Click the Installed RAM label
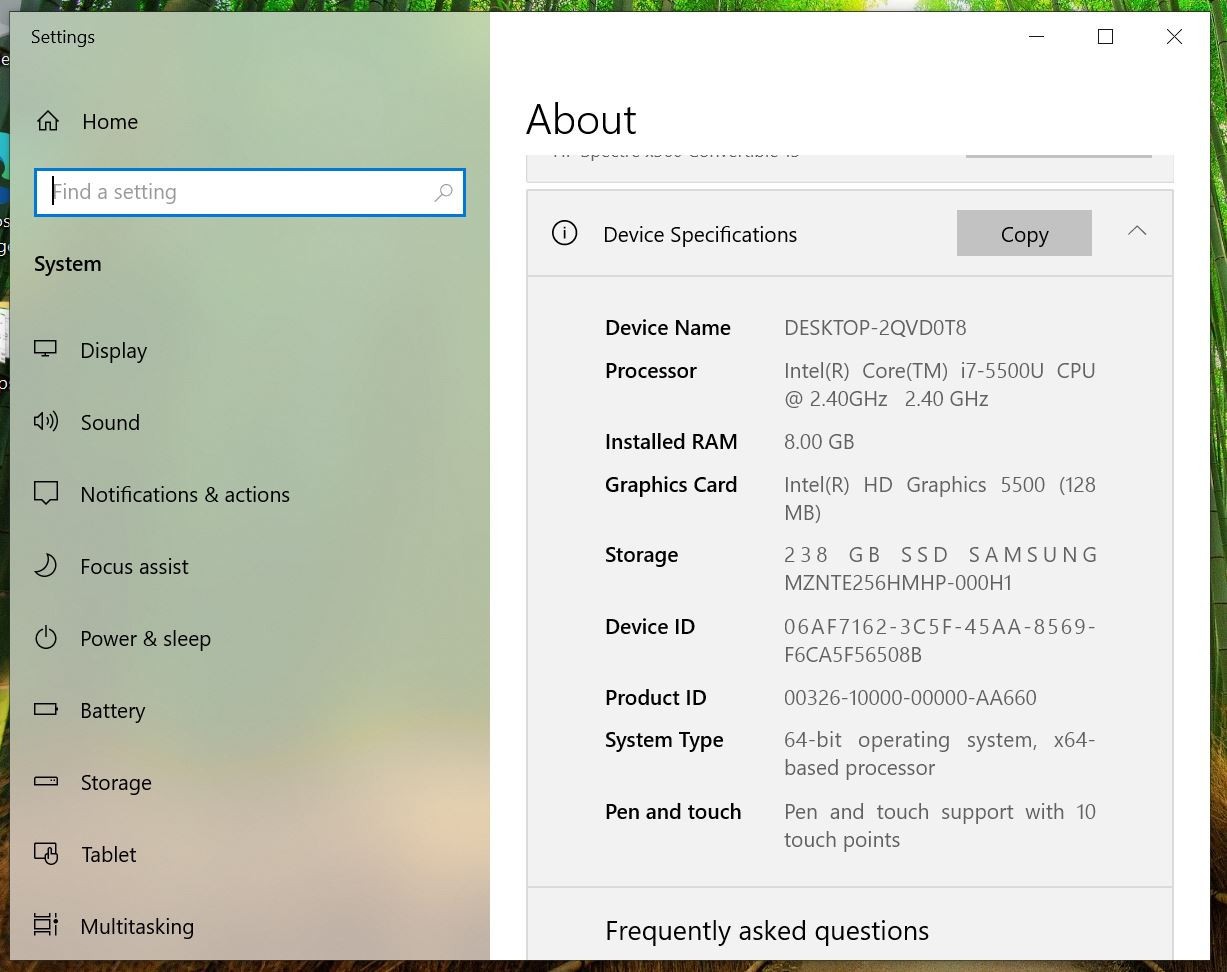 [x=671, y=441]
